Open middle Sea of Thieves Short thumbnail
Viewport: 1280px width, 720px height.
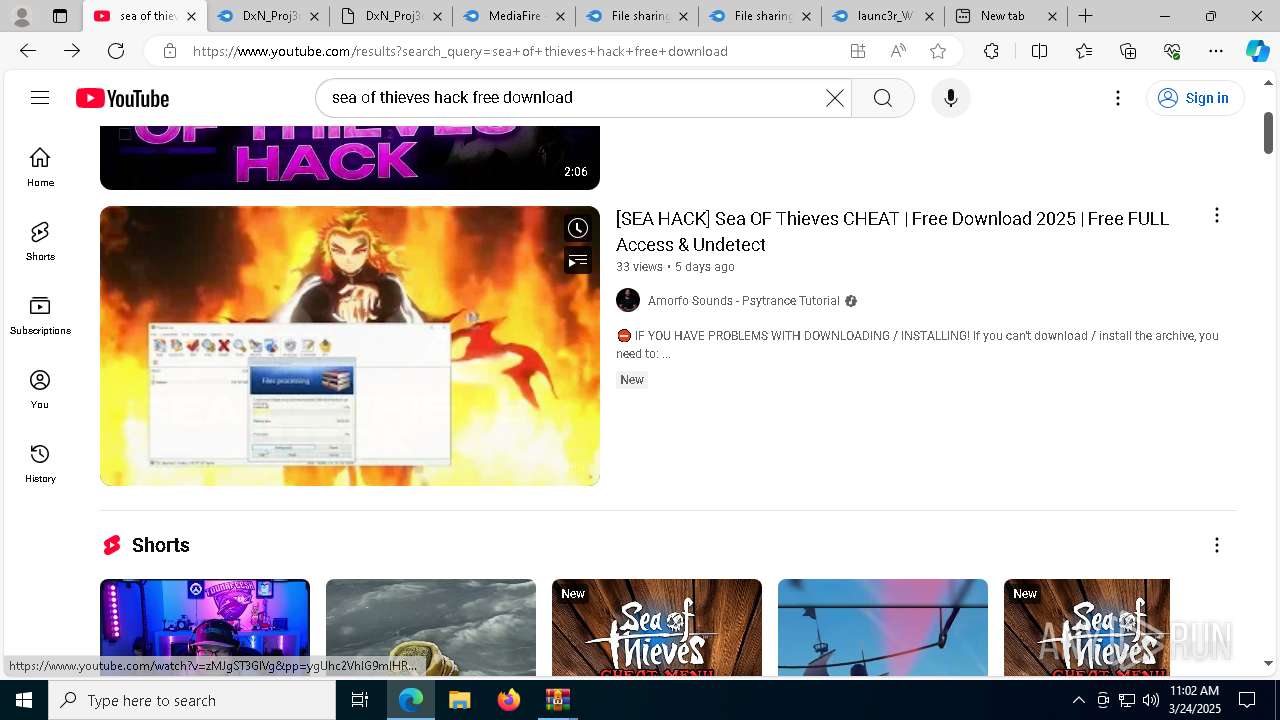[x=657, y=627]
